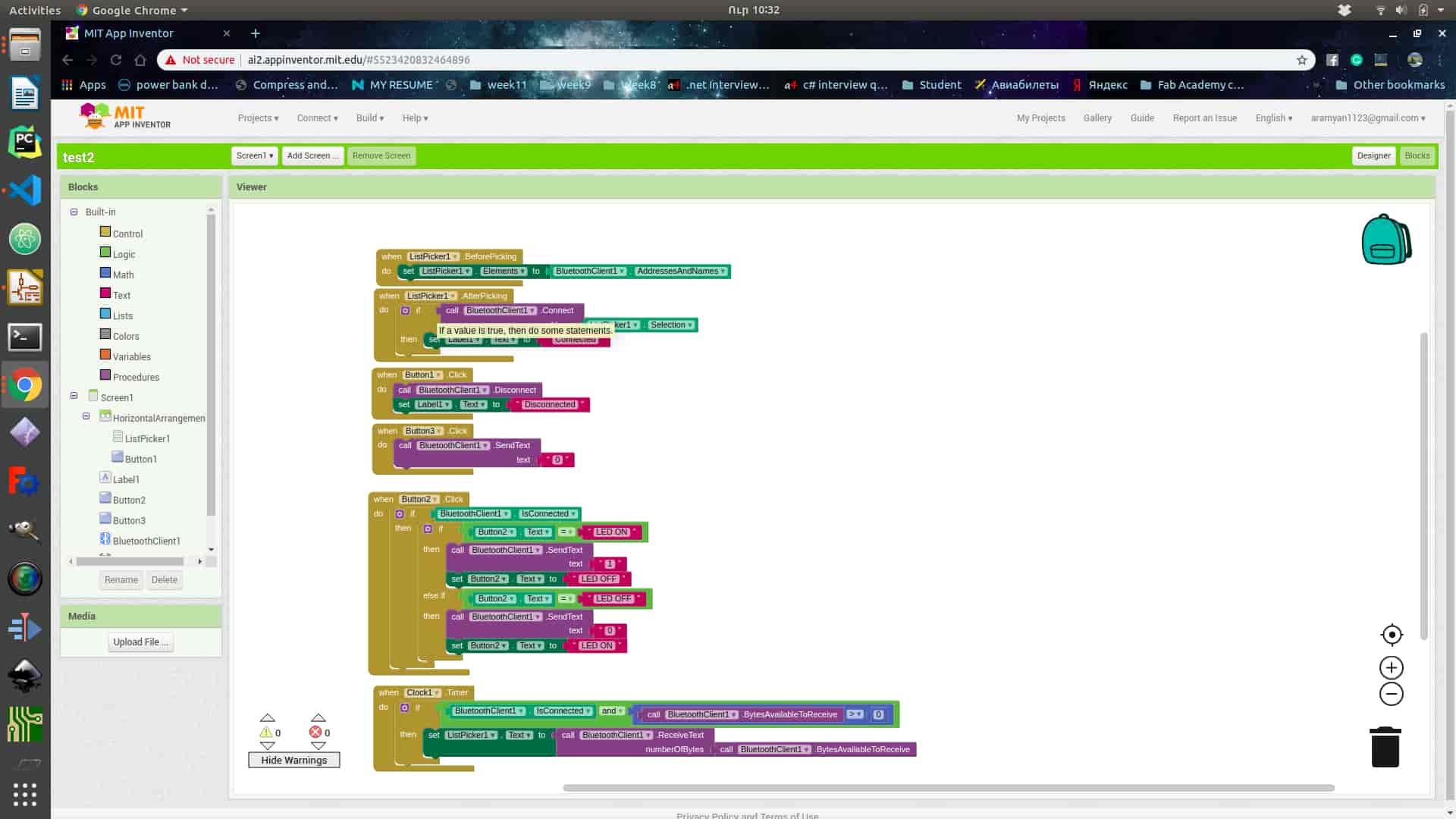Image resolution: width=1456 pixels, height=819 pixels.
Task: Collapse the HorizontalArrangement tree node
Action: tap(86, 416)
